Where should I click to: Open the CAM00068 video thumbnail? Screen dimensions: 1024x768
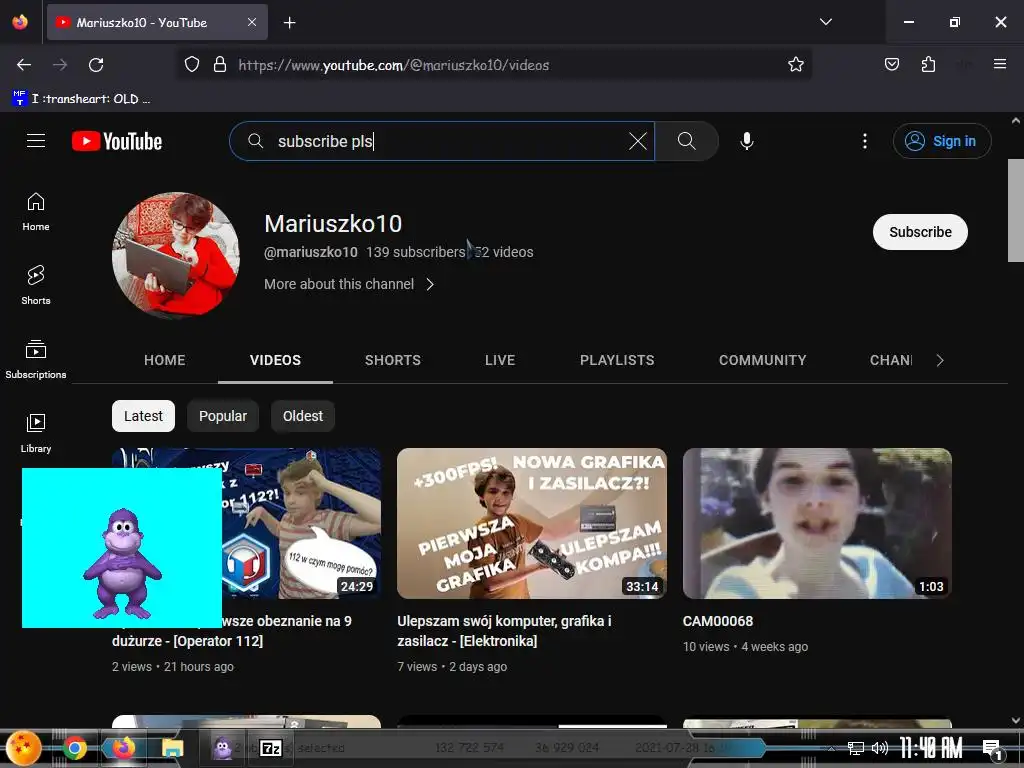[x=817, y=523]
